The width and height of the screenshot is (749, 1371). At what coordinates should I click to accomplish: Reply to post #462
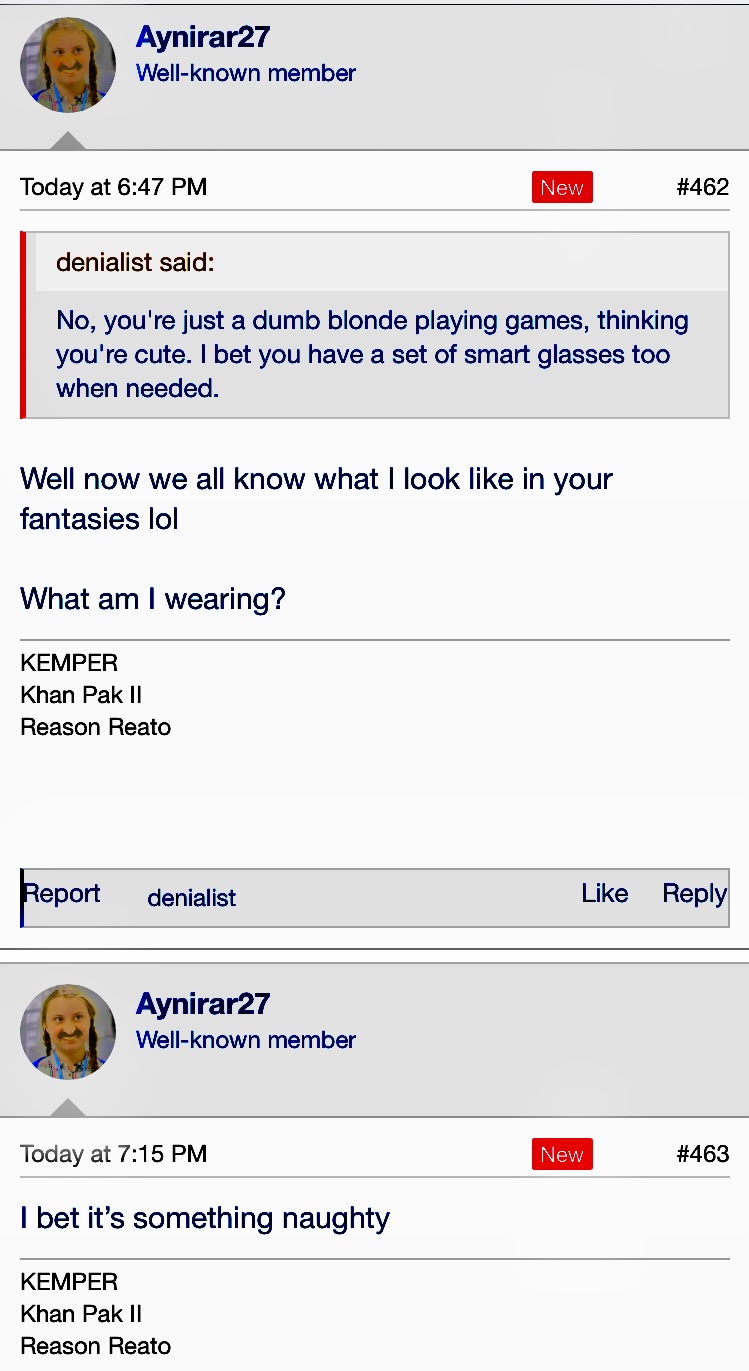tap(694, 894)
